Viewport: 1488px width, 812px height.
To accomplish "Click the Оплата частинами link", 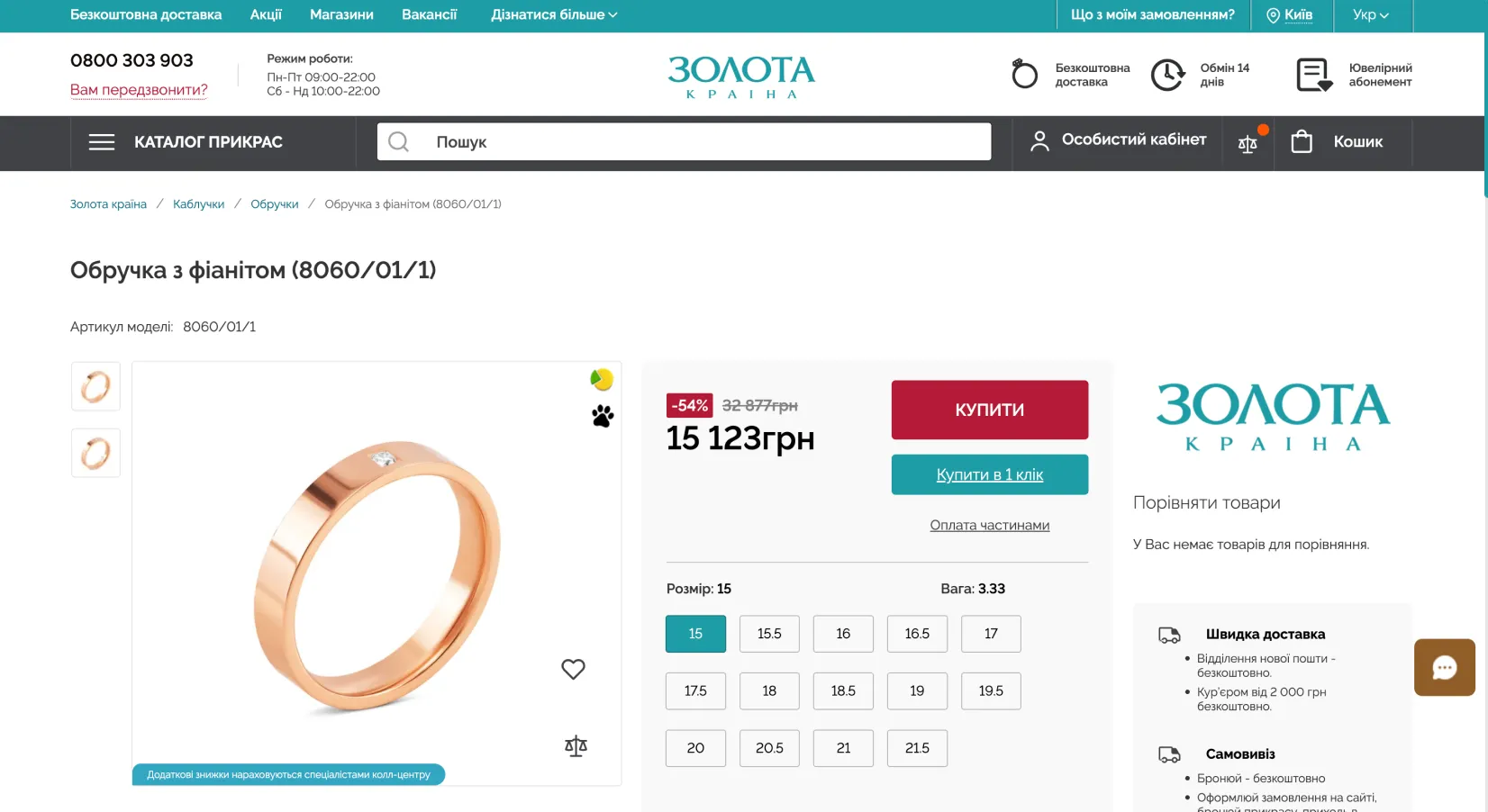I will click(989, 525).
